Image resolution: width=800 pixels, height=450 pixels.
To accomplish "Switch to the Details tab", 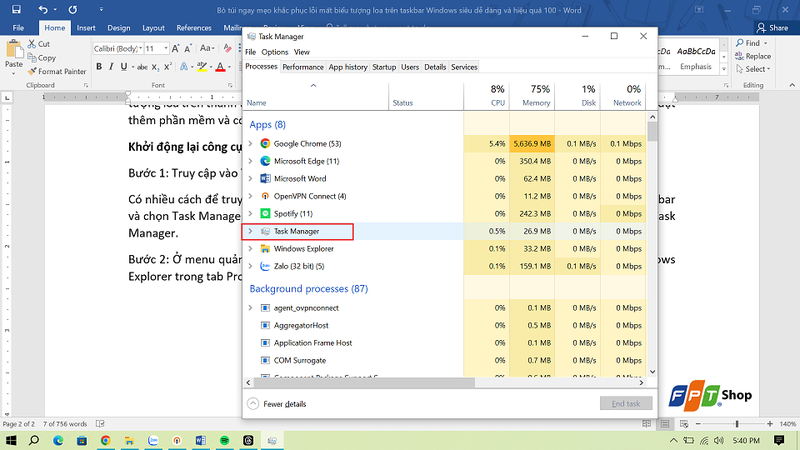I will [x=435, y=67].
